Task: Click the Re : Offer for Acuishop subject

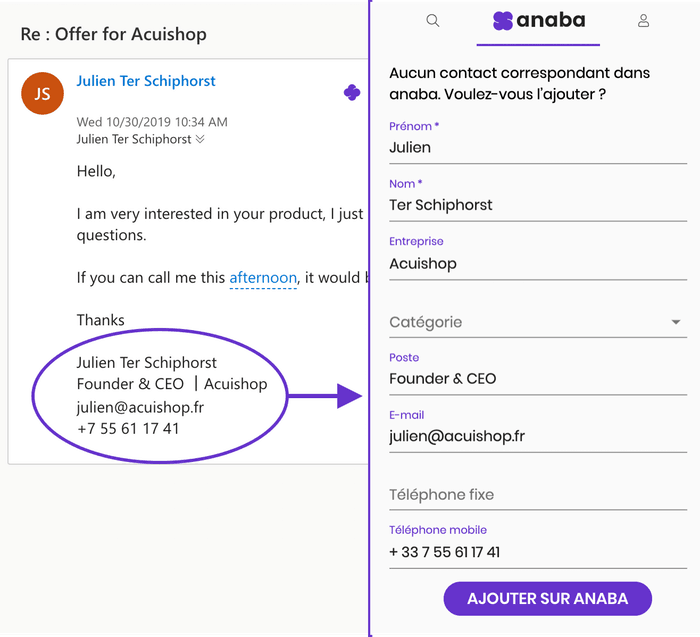Action: [x=113, y=34]
